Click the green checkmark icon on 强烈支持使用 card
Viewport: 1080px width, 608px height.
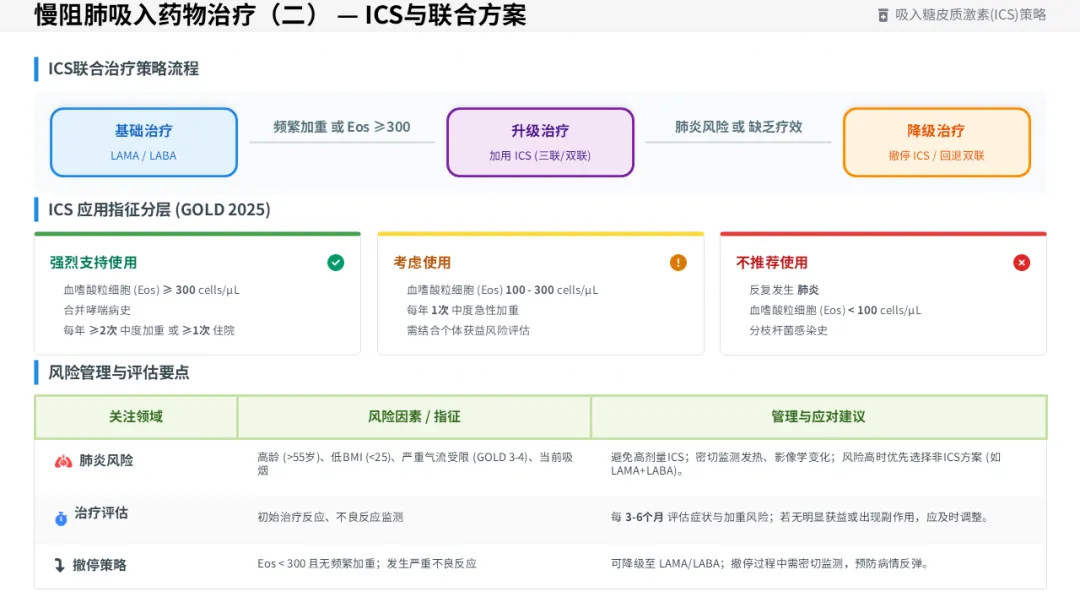pyautogui.click(x=335, y=263)
